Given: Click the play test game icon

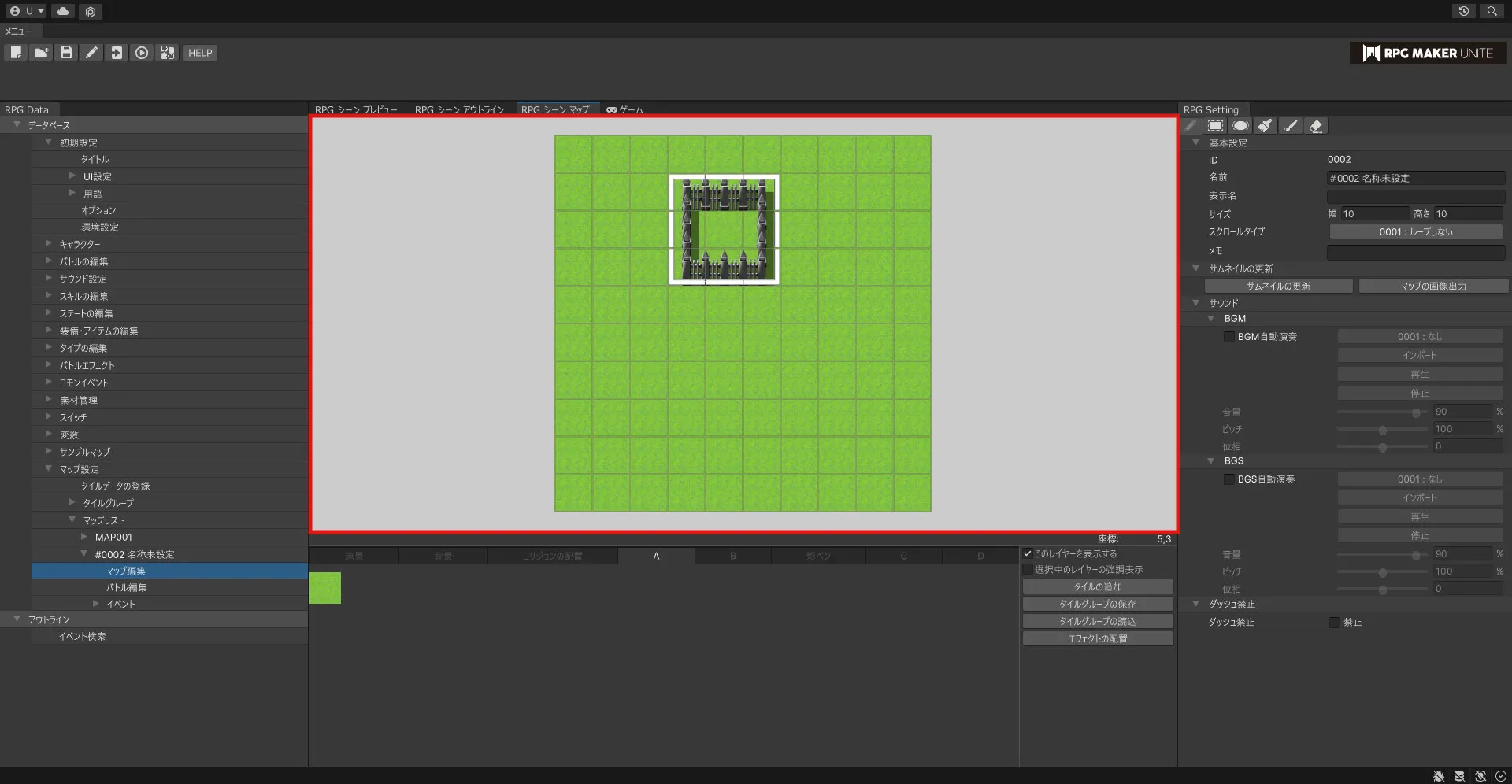Looking at the screenshot, I should [x=142, y=53].
